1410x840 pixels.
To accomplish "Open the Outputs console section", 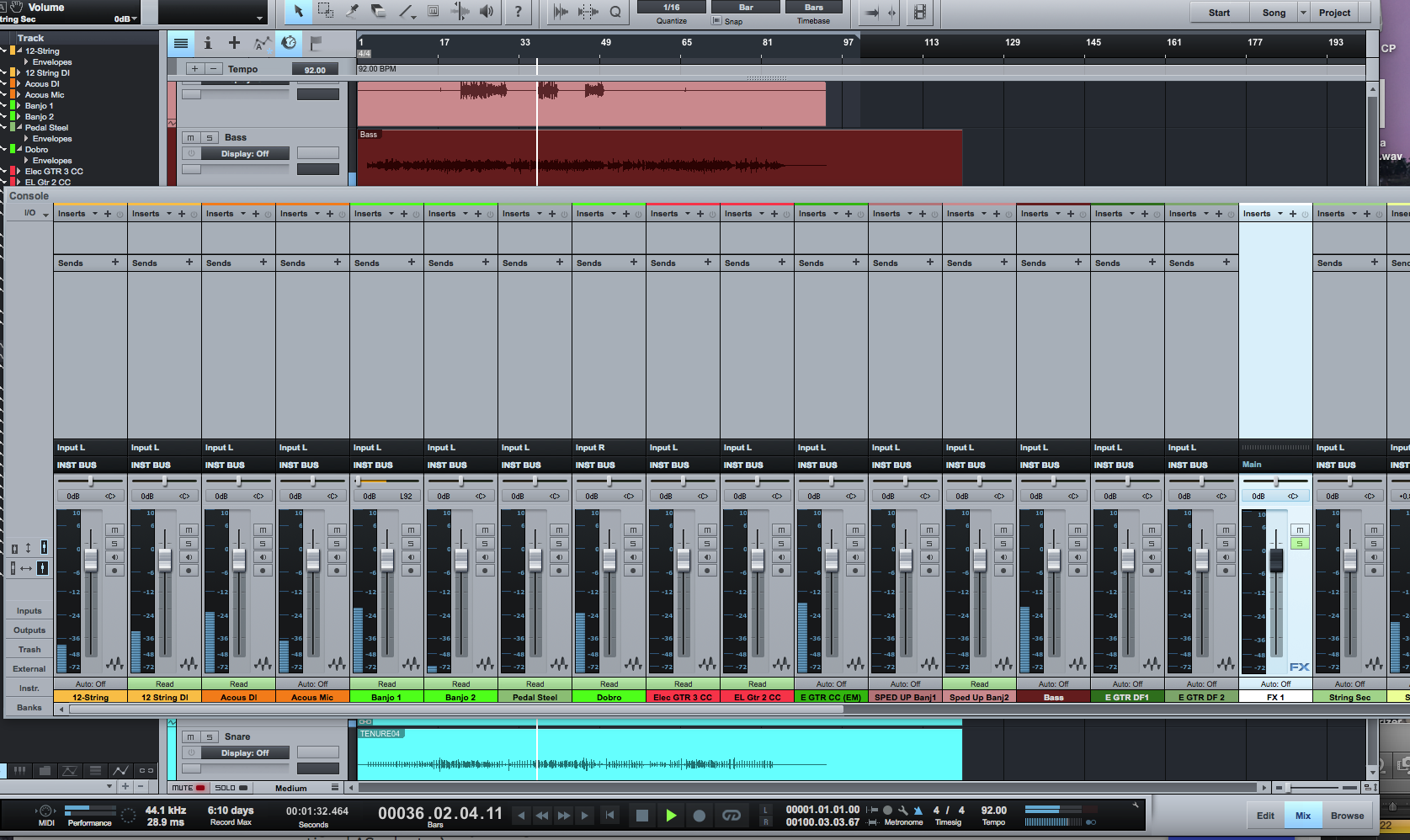I will pyautogui.click(x=29, y=630).
